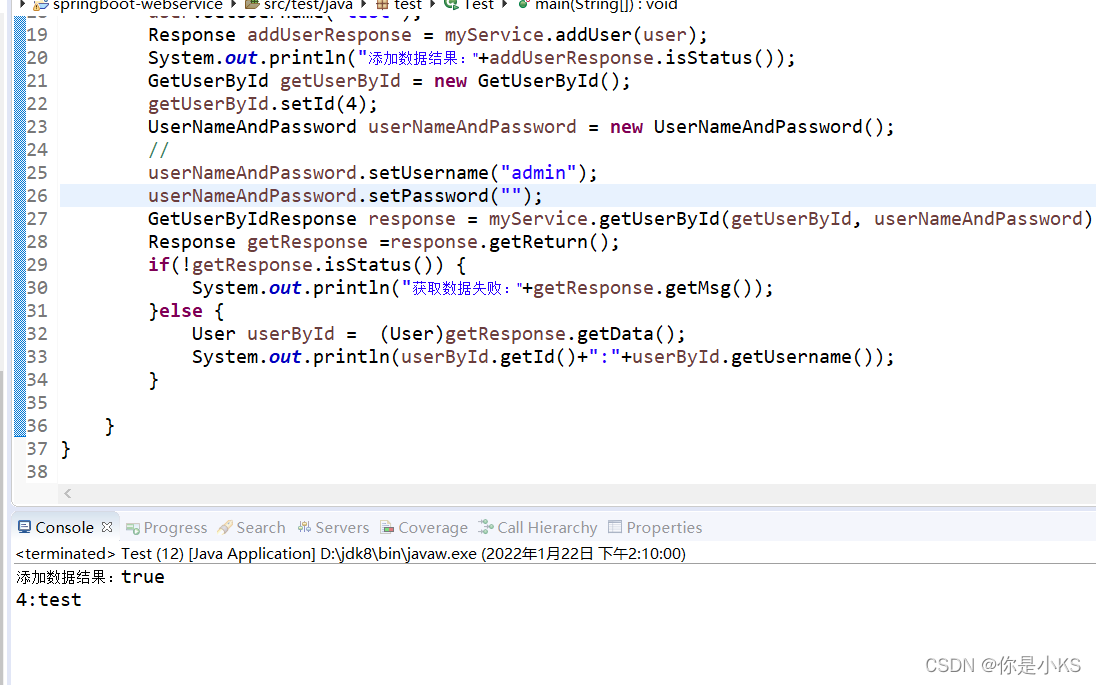1096x685 pixels.
Task: Click the Coverage view icon
Action: (x=388, y=527)
